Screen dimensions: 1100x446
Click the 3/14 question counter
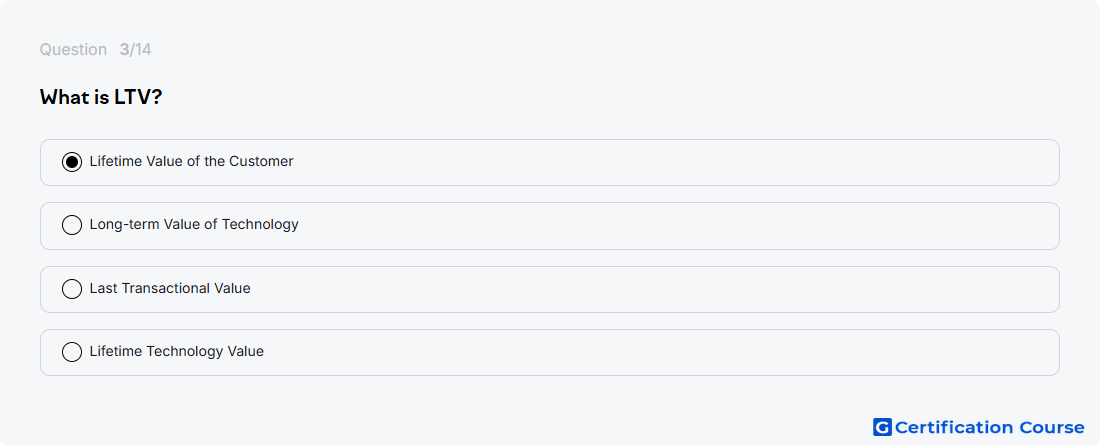(x=135, y=50)
